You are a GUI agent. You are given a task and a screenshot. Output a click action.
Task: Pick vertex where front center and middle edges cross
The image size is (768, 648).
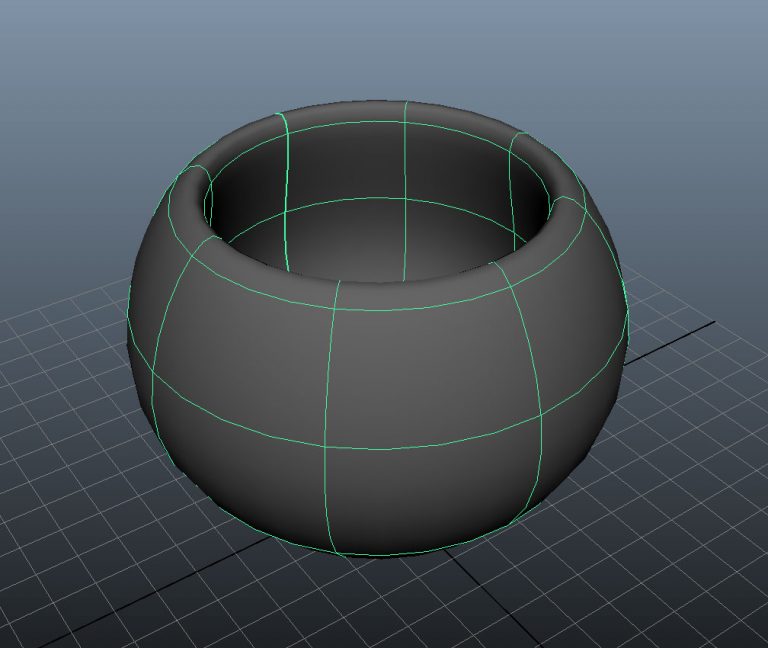tap(326, 448)
